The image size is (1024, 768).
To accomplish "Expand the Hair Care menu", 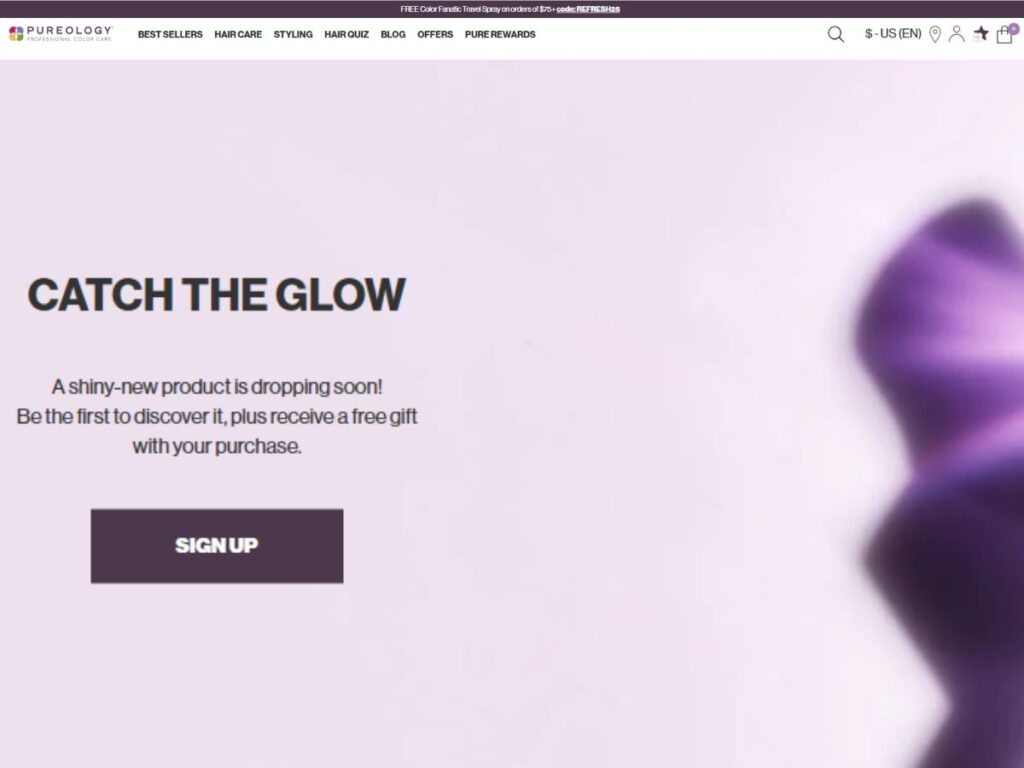I will 238,35.
